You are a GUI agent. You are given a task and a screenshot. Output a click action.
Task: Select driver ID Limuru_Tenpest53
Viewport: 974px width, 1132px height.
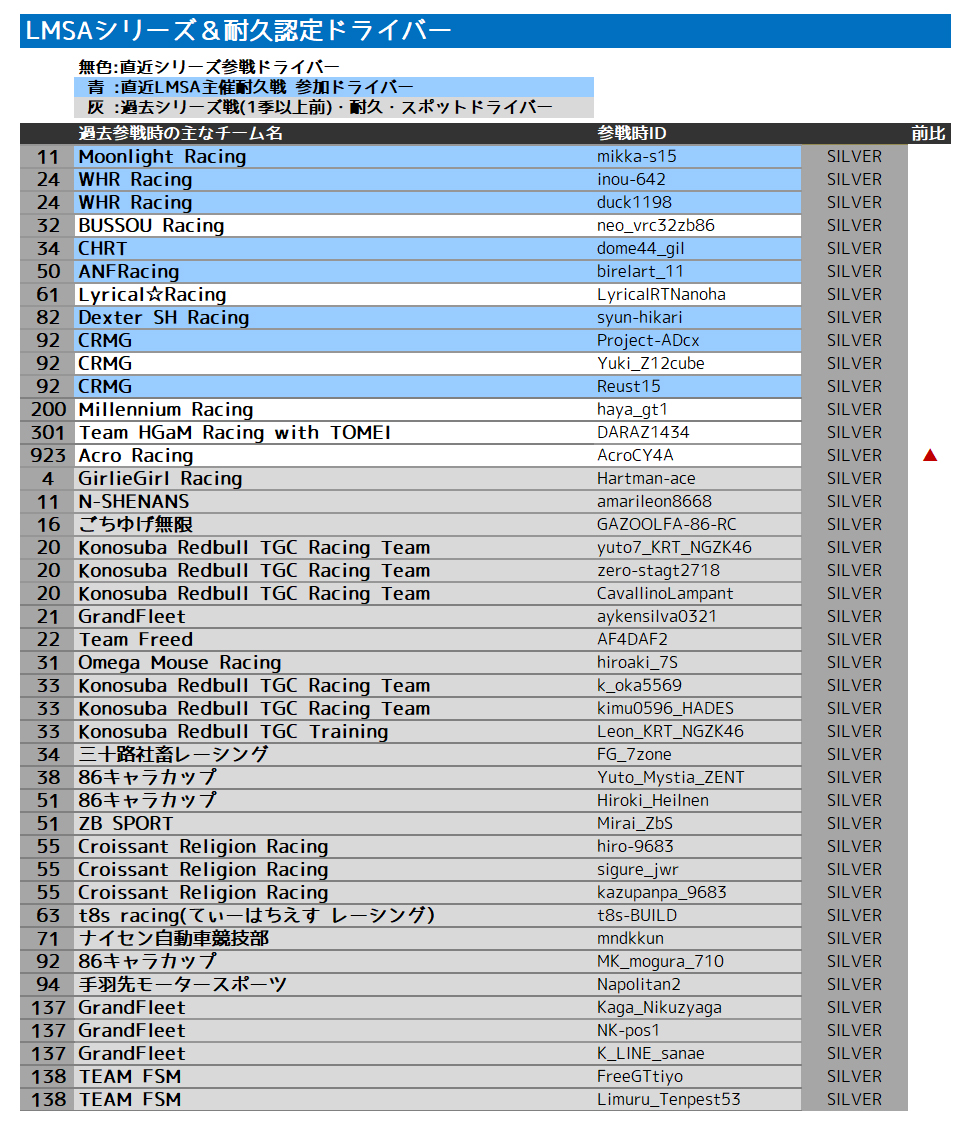(668, 1100)
